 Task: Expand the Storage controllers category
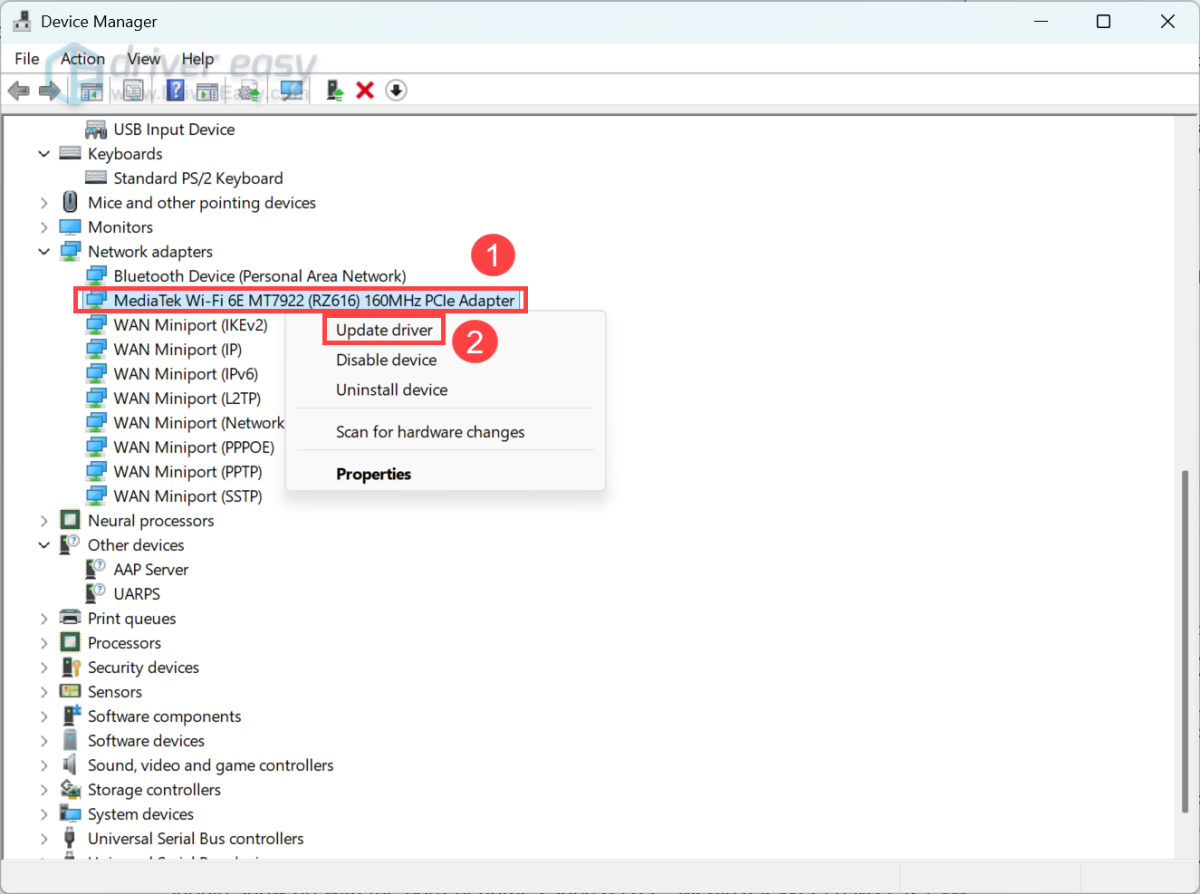coord(44,790)
